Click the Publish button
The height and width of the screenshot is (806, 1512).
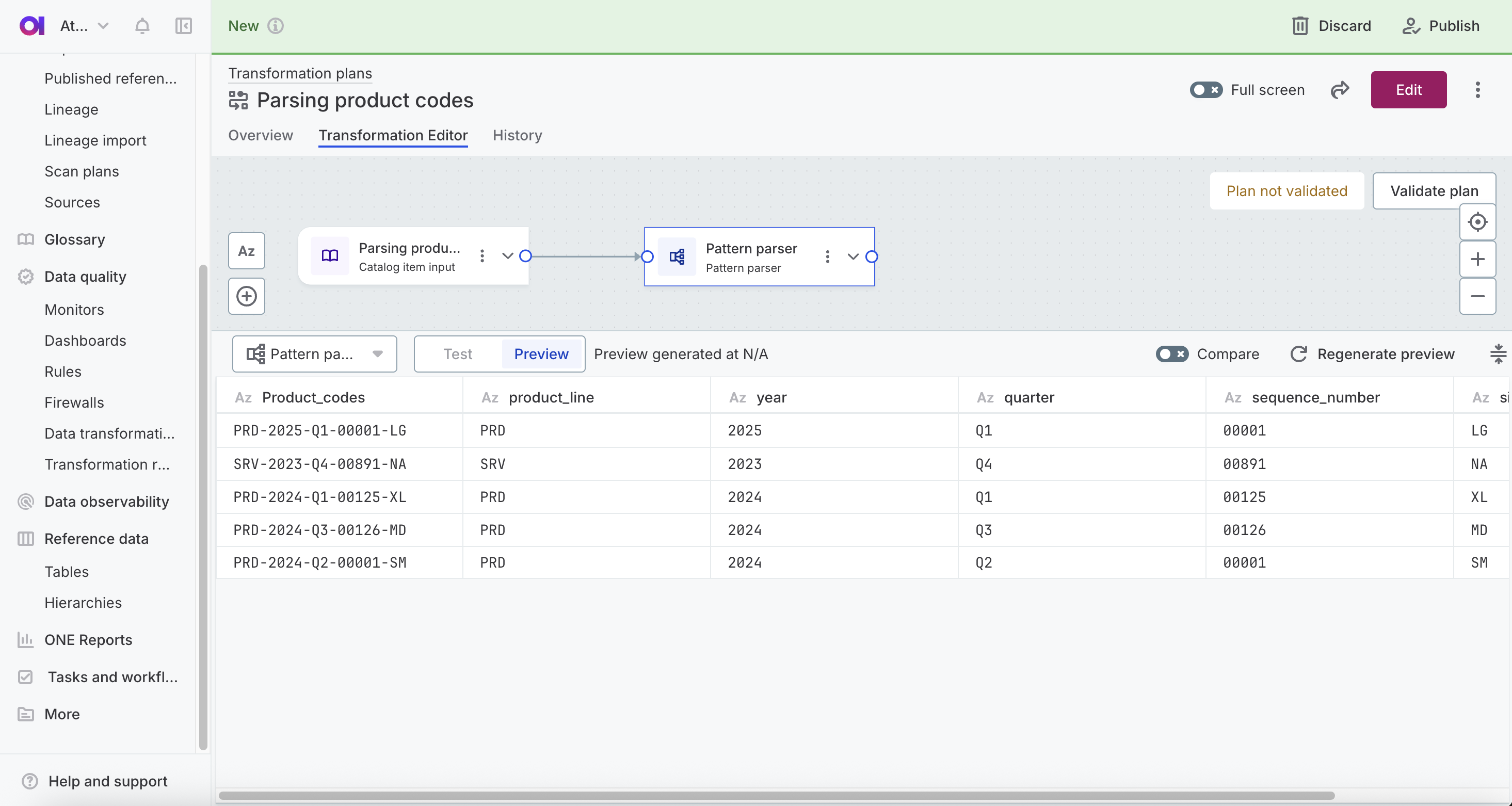pyautogui.click(x=1441, y=26)
